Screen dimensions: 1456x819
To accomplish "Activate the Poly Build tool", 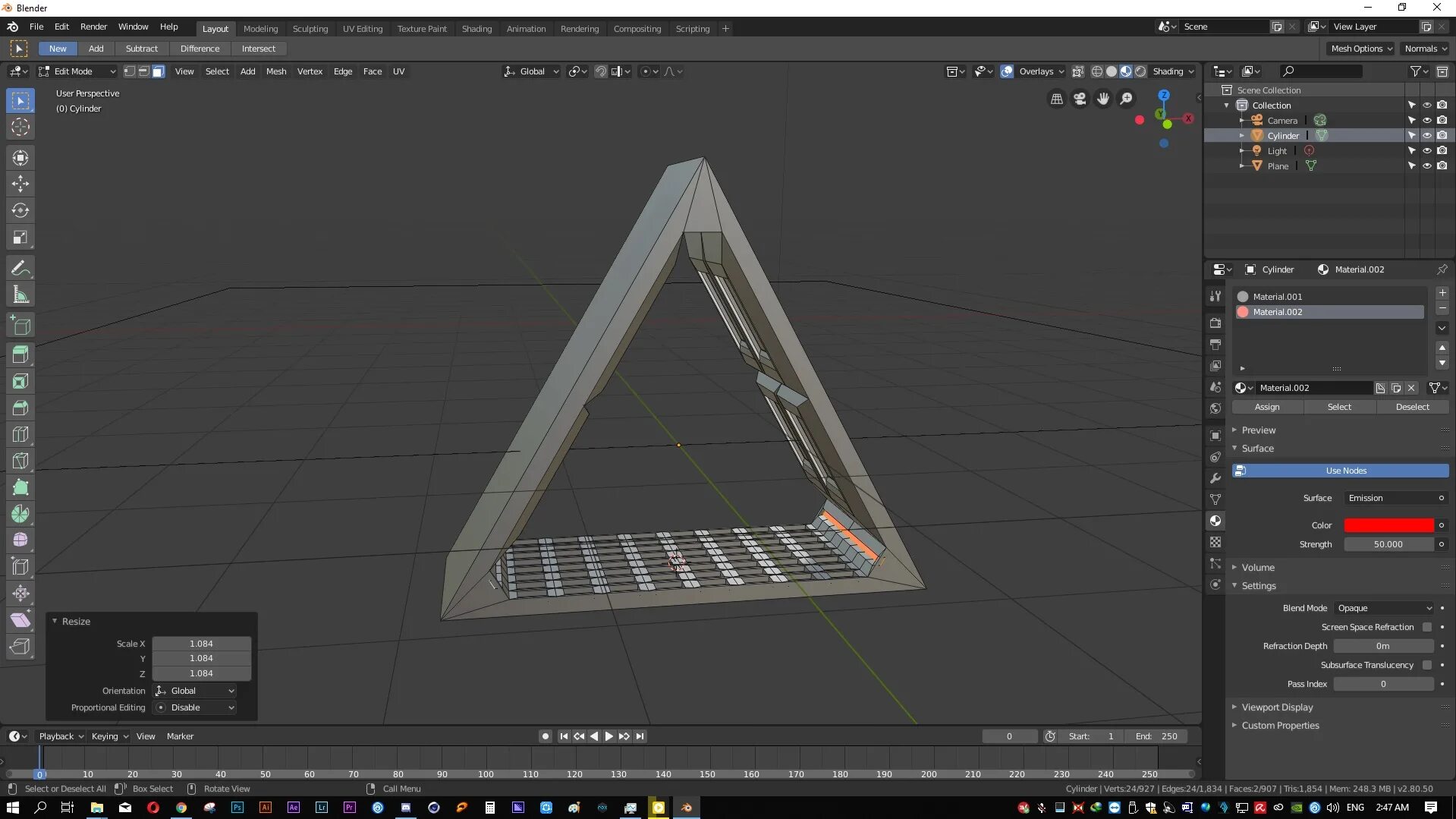I will click(20, 487).
